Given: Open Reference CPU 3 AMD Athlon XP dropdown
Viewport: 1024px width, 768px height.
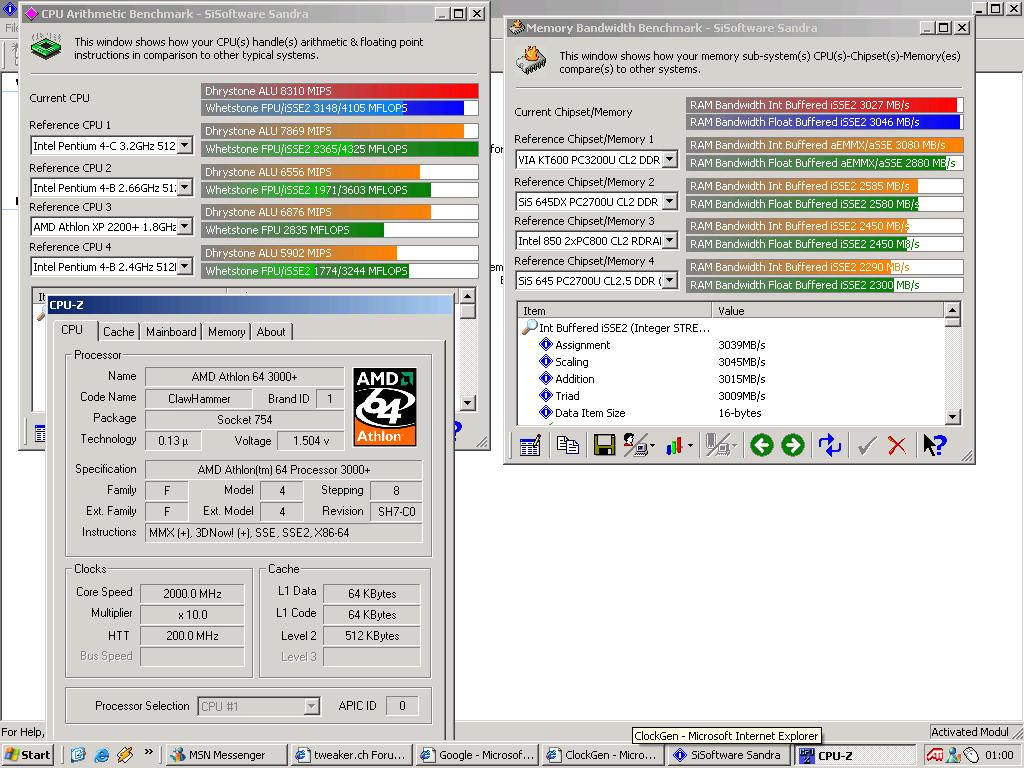Looking at the screenshot, I should (x=184, y=227).
